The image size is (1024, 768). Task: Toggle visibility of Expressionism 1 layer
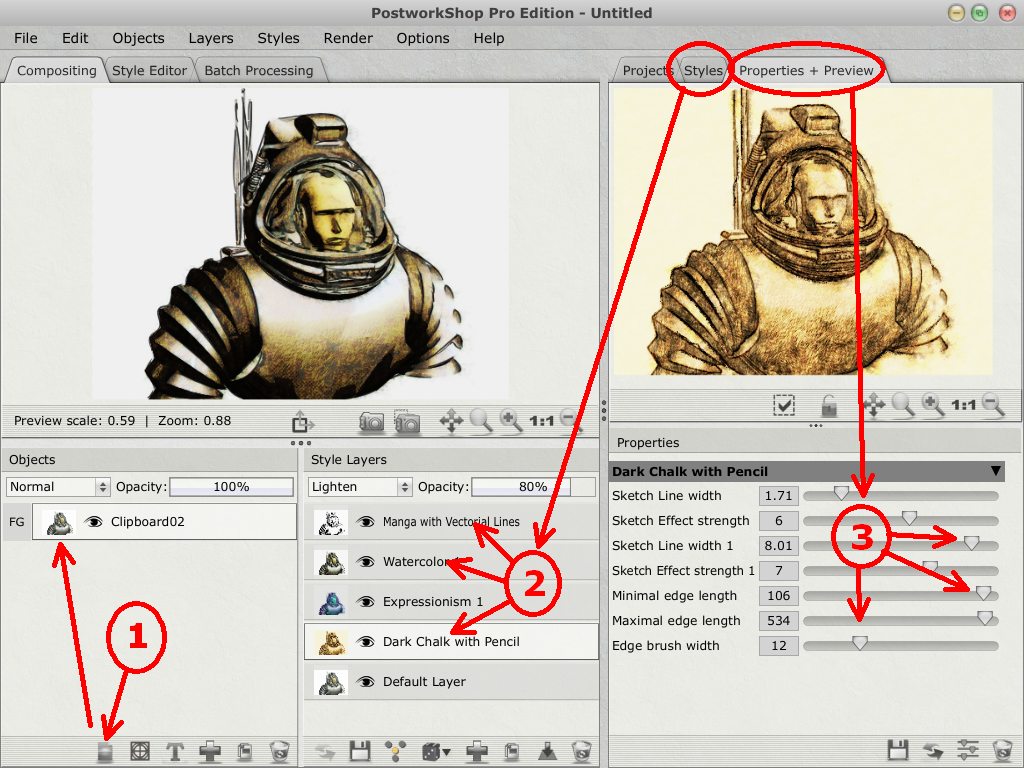366,602
